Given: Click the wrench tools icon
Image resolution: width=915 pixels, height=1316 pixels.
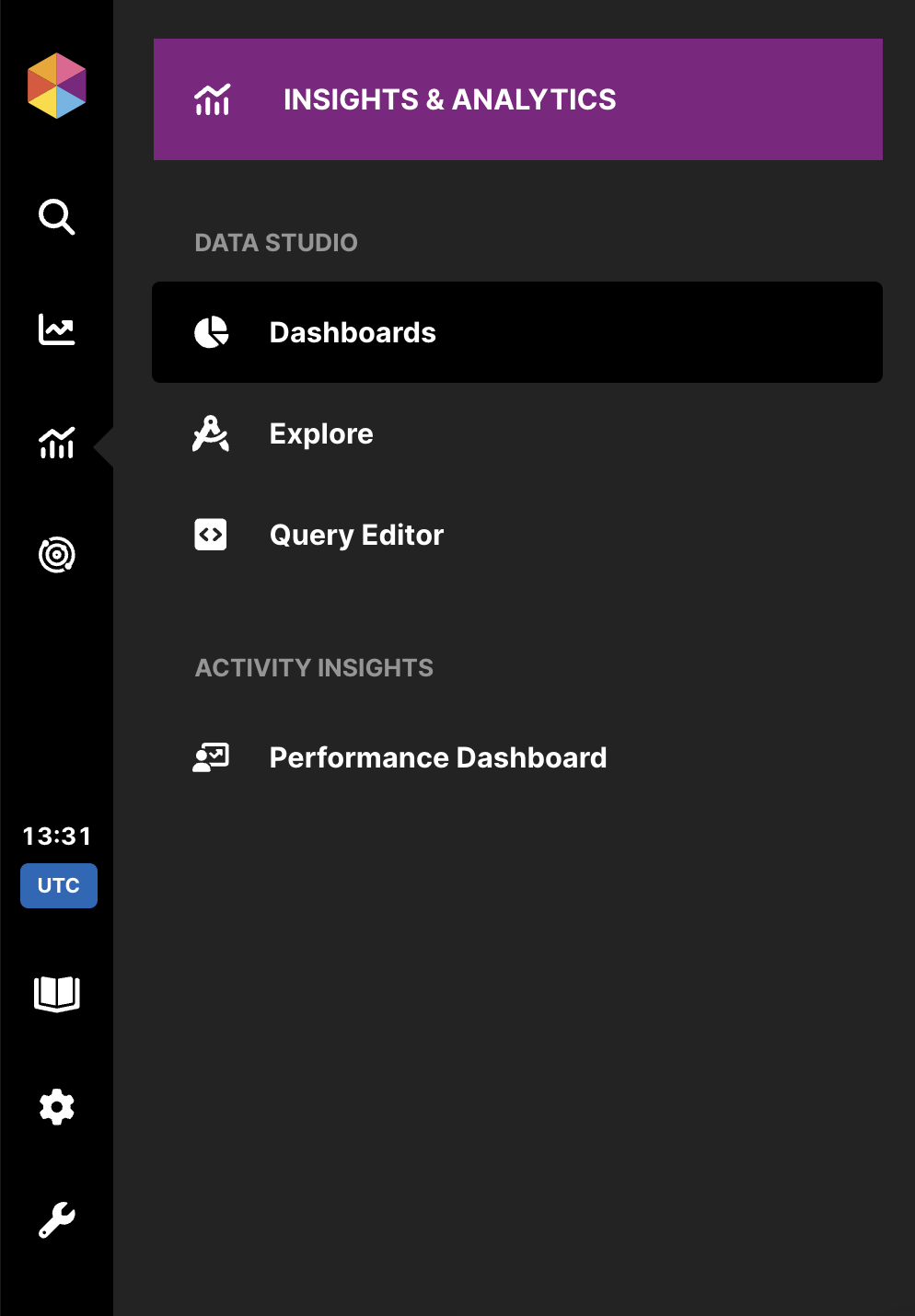Looking at the screenshot, I should (x=57, y=1220).
